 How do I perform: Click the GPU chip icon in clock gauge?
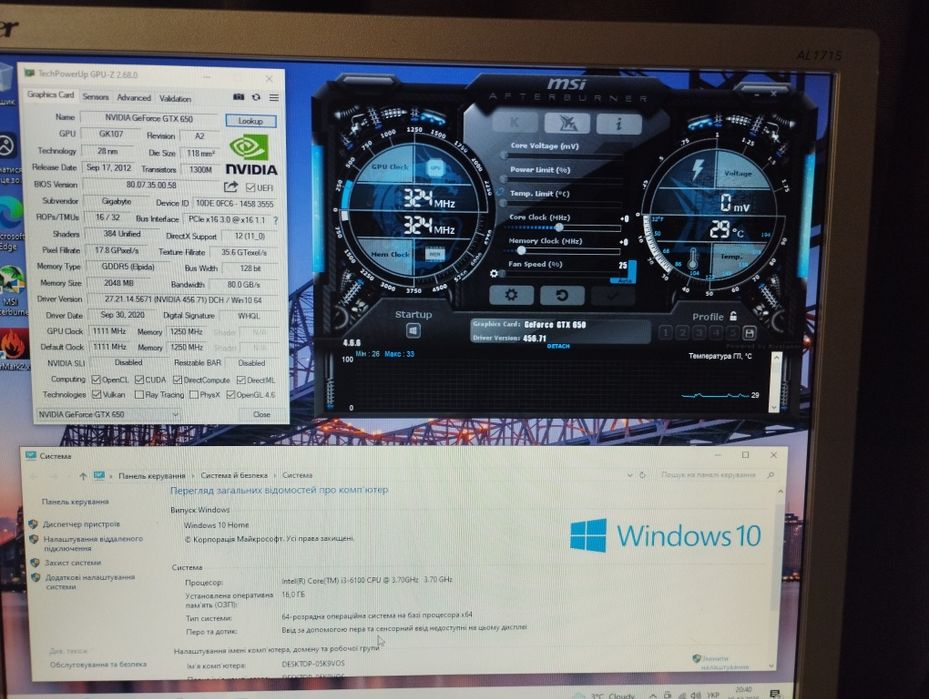[x=435, y=168]
